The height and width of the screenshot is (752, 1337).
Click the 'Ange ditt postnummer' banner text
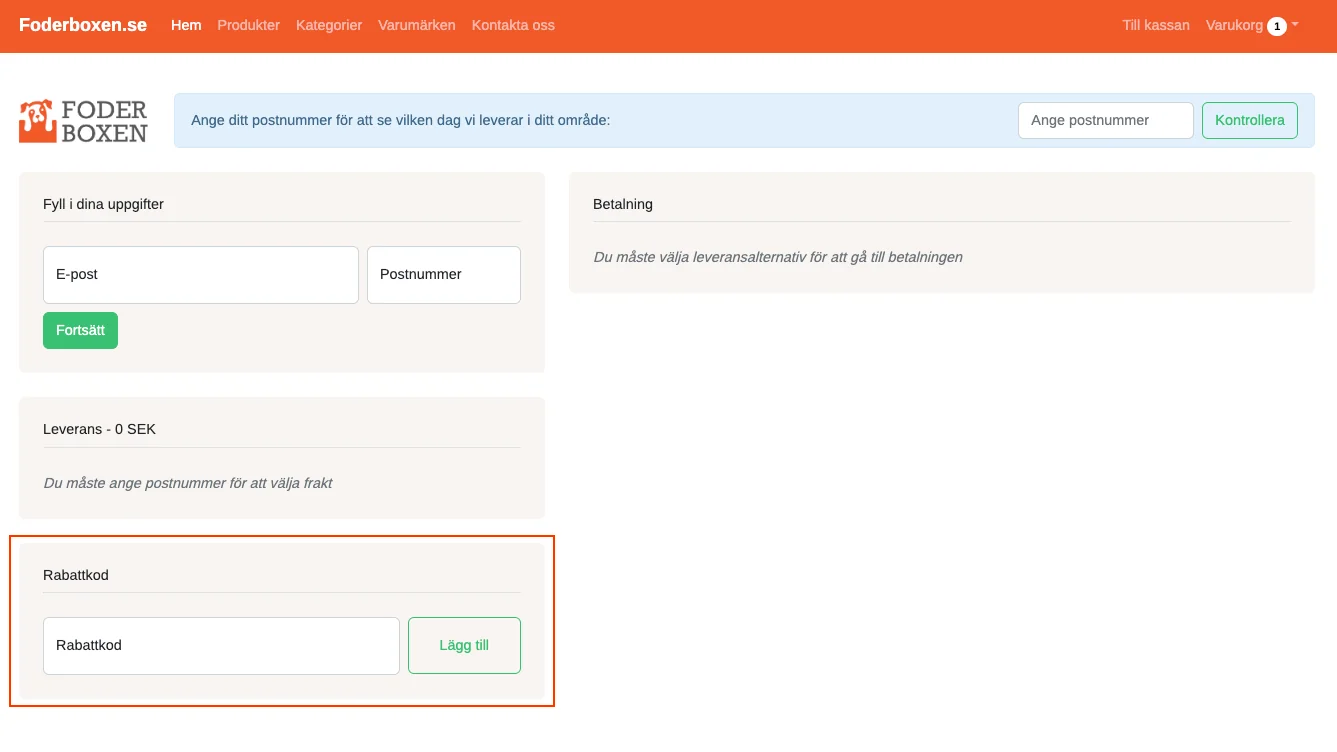(400, 120)
